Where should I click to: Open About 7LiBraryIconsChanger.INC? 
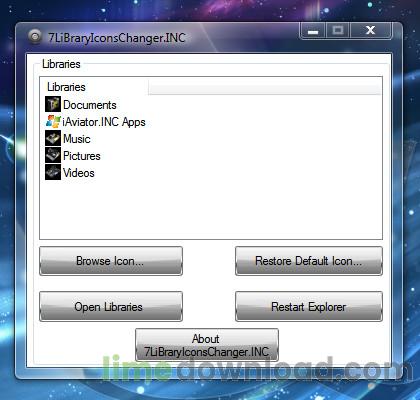[x=207, y=345]
